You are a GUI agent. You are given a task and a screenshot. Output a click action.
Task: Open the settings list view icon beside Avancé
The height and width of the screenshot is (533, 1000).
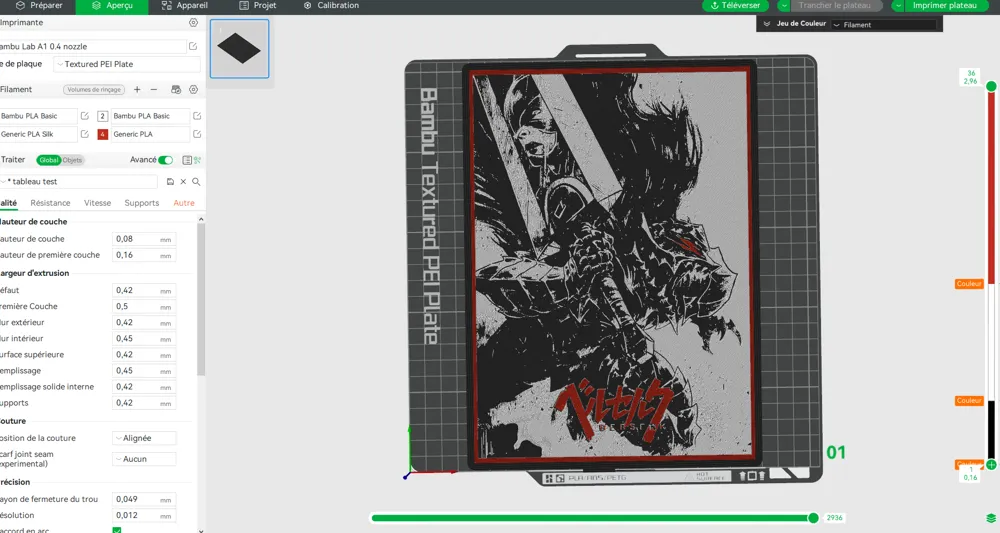(x=187, y=160)
